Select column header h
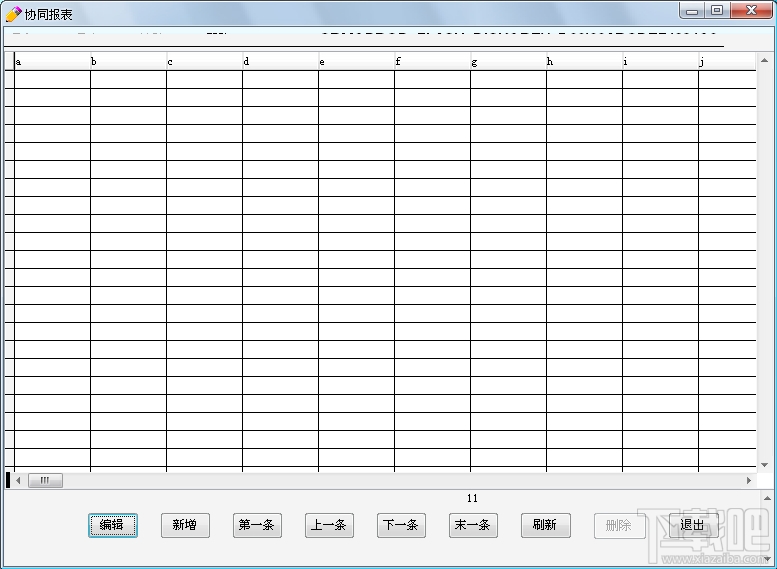The height and width of the screenshot is (569, 777). [584, 61]
